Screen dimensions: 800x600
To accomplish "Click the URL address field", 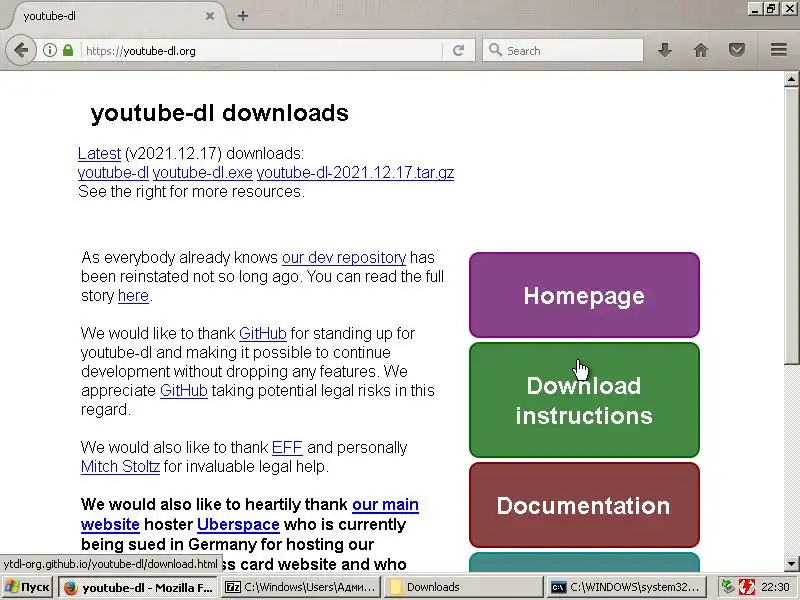I will pyautogui.click(x=262, y=51).
